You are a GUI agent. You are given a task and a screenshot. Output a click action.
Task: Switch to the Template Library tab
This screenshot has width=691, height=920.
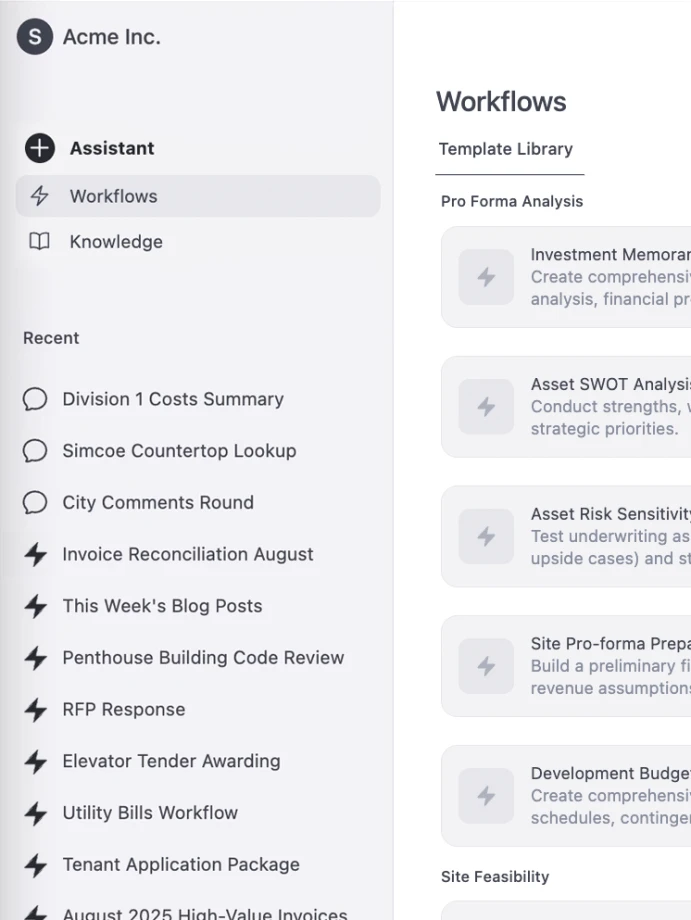coord(506,149)
